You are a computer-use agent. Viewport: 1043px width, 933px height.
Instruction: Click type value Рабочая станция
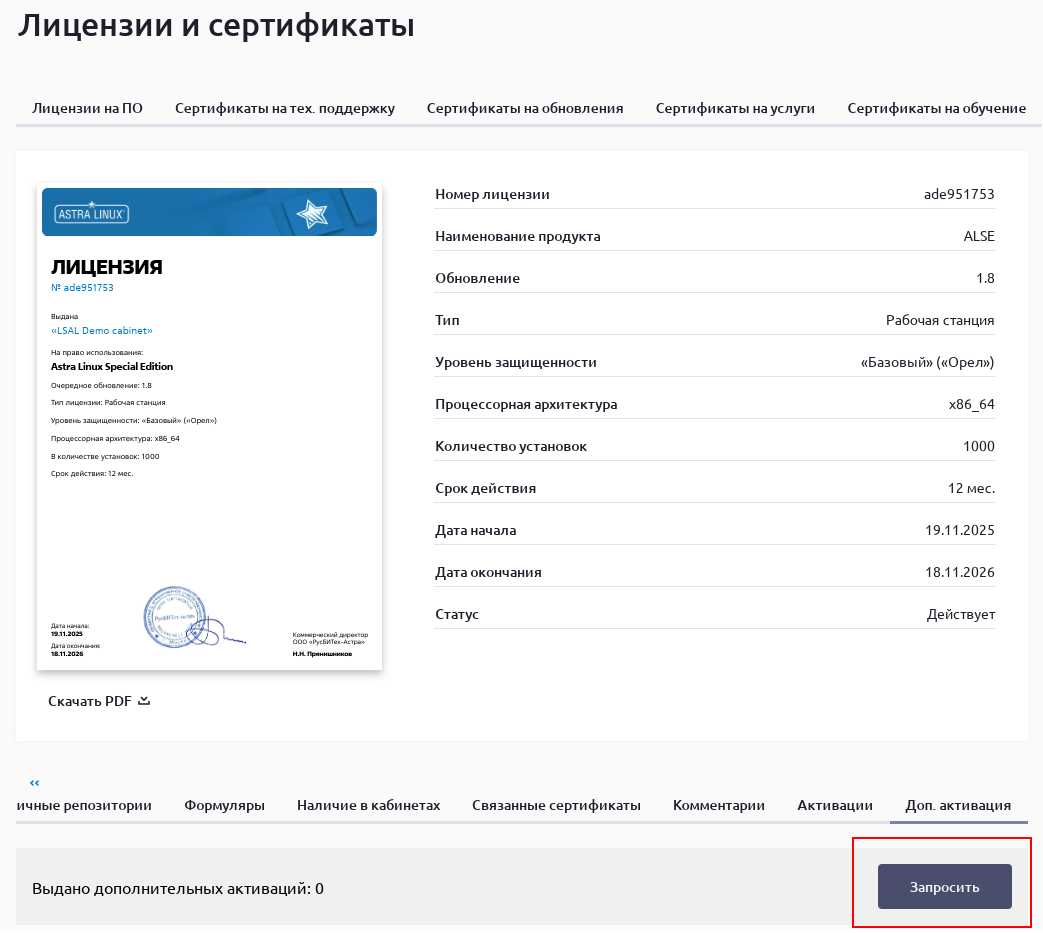point(940,321)
